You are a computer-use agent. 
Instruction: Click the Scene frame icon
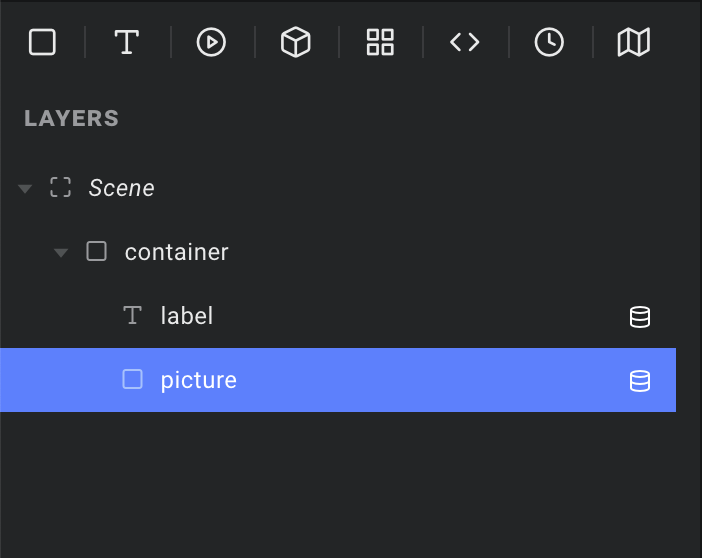click(60, 187)
